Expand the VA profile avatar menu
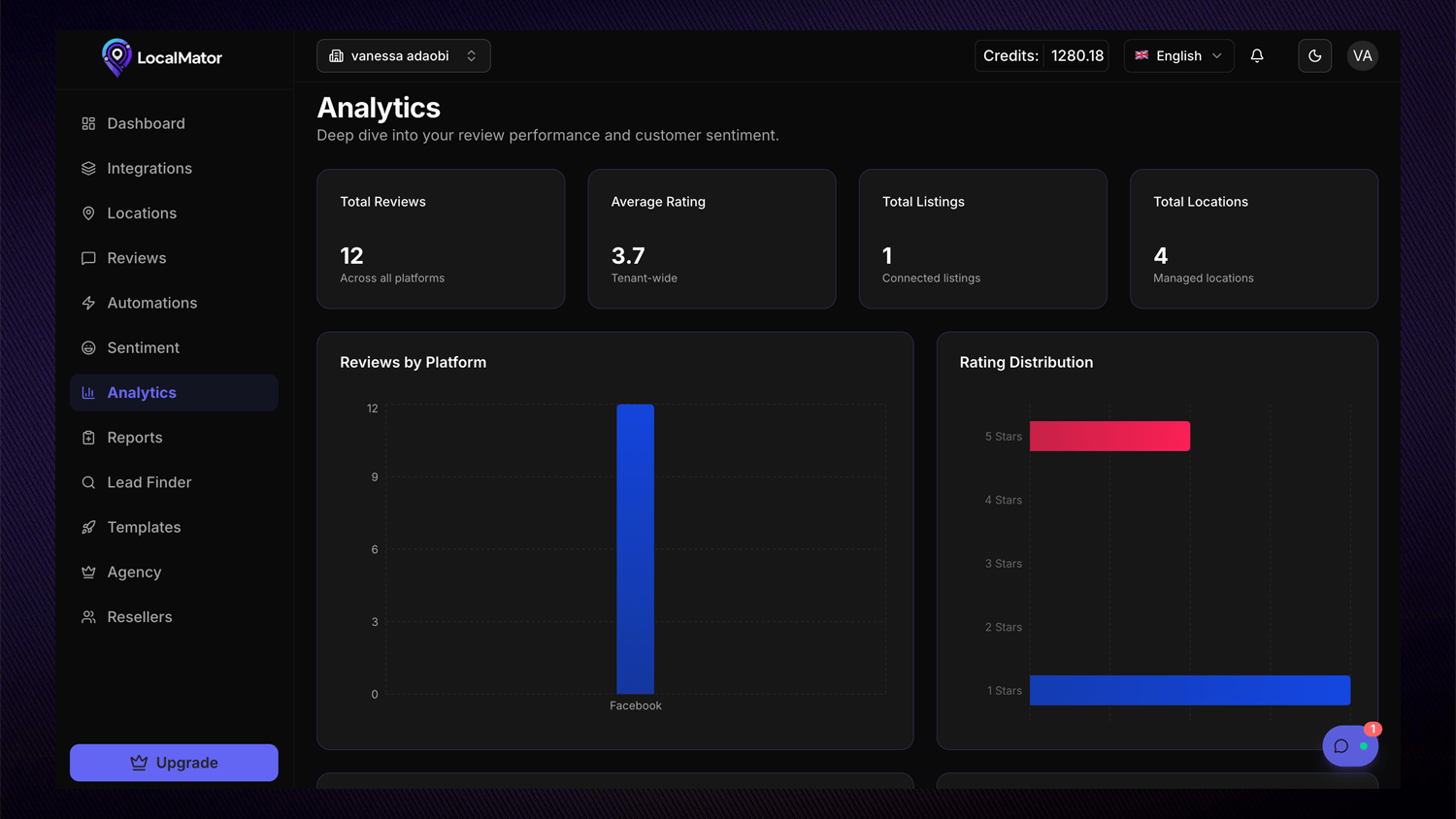 pyautogui.click(x=1363, y=55)
